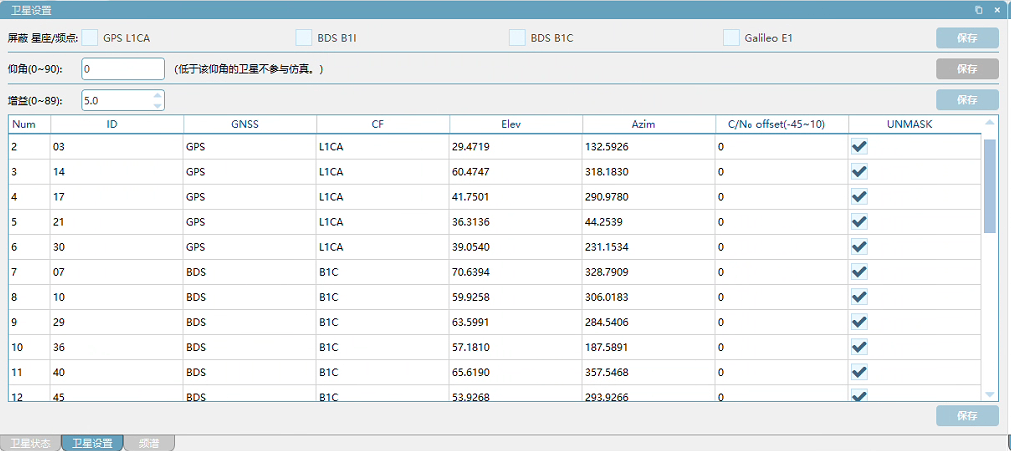This screenshot has height=451, width=1011.
Task: Uncheck UNMASK for BDS satellite 07
Action: click(x=859, y=272)
